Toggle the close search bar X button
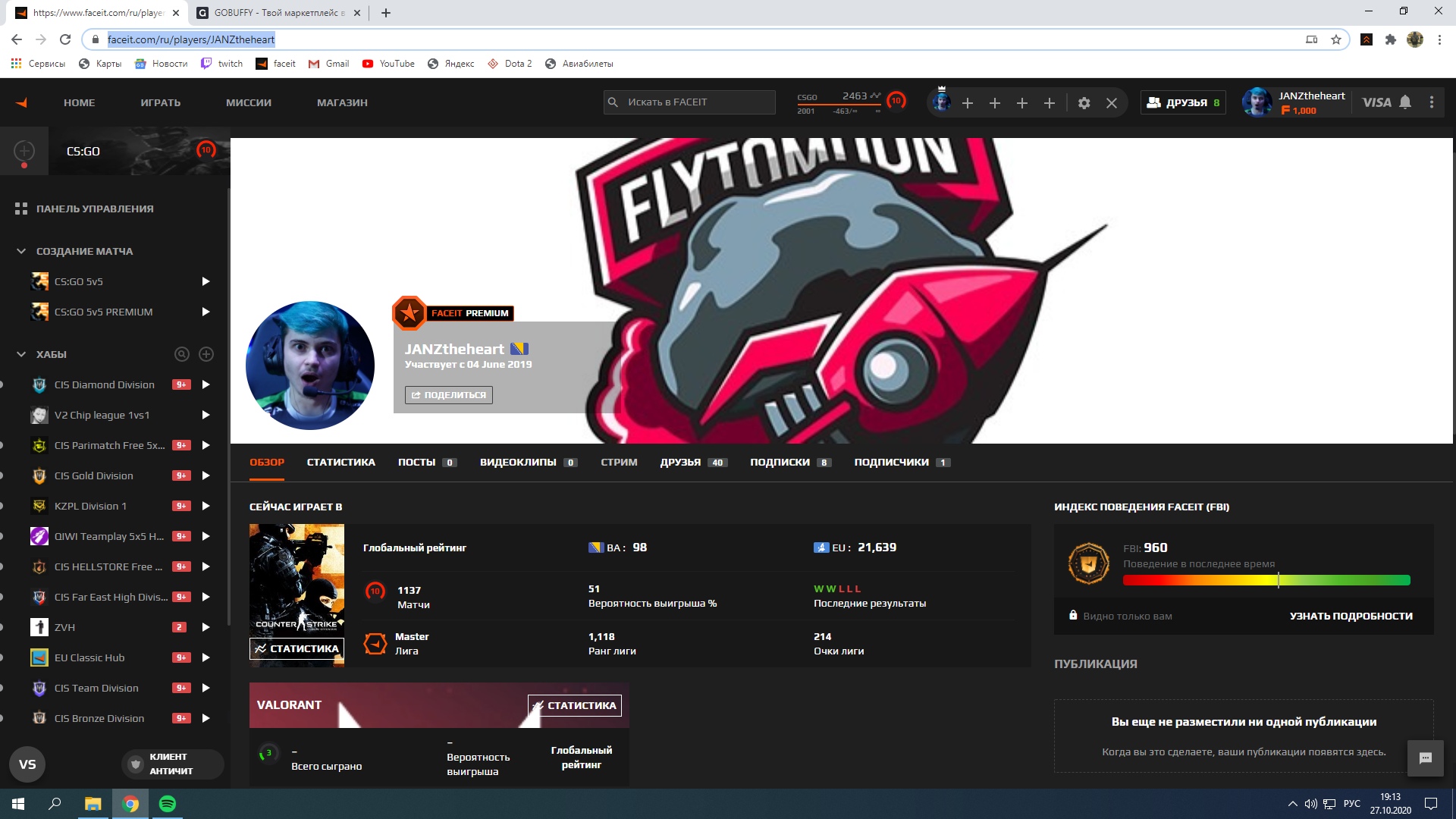This screenshot has height=819, width=1456. pyautogui.click(x=1112, y=102)
